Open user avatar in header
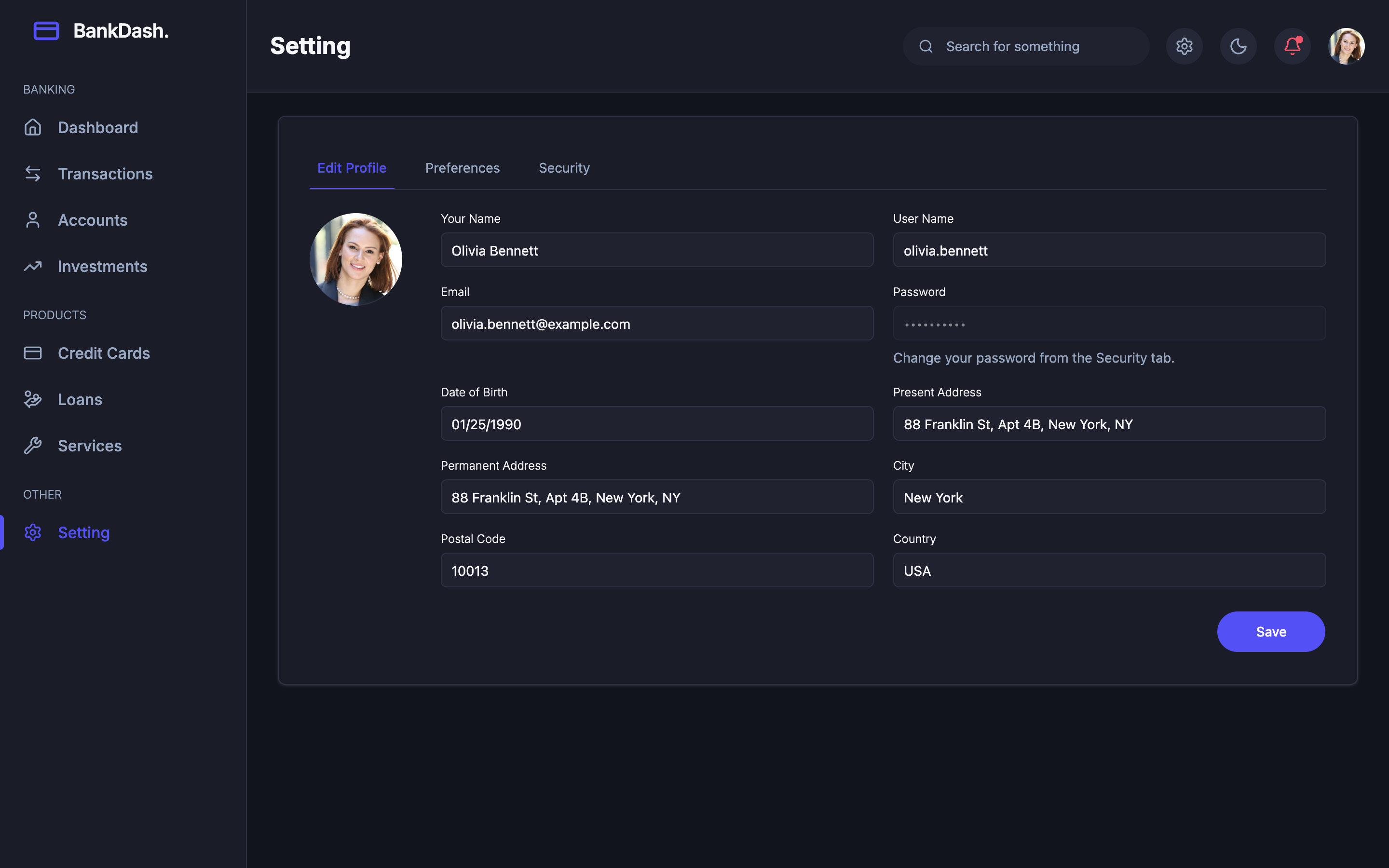This screenshot has width=1389, height=868. 1346,46
